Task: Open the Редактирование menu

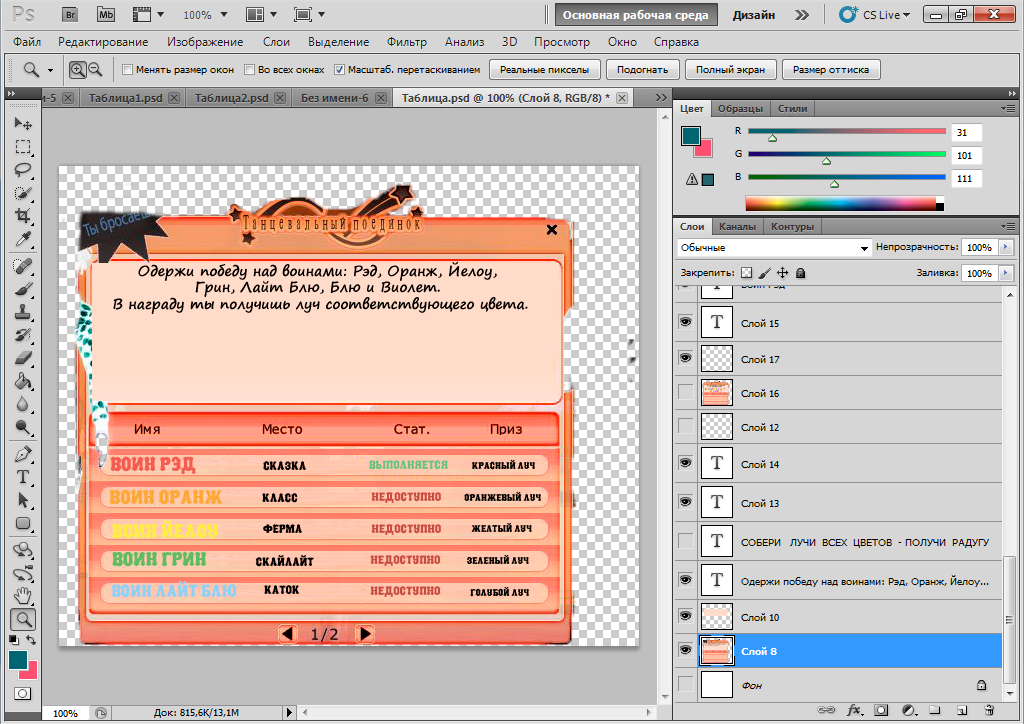Action: [x=103, y=42]
